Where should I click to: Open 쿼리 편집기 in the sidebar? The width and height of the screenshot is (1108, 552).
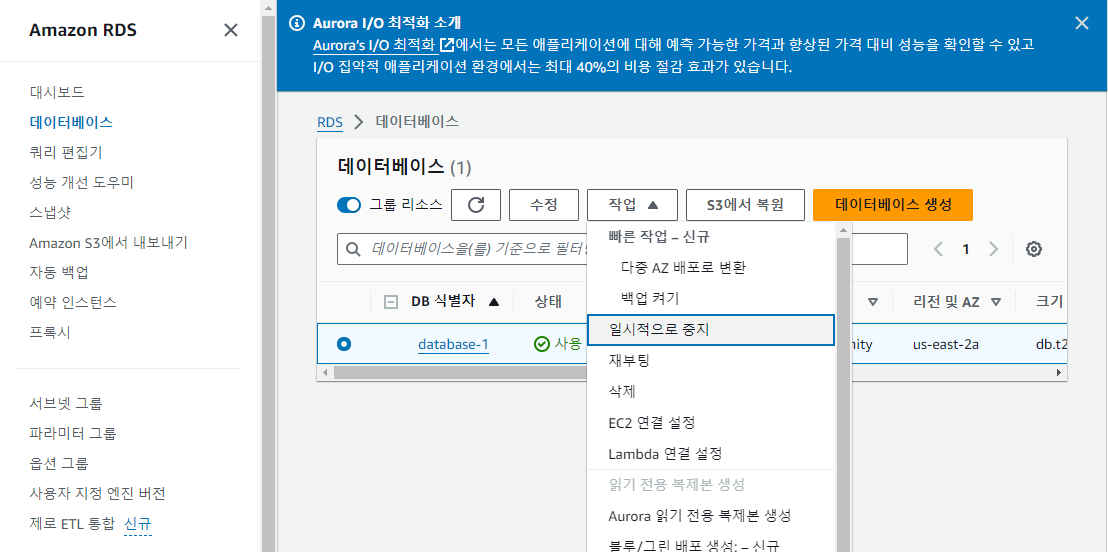(x=66, y=152)
